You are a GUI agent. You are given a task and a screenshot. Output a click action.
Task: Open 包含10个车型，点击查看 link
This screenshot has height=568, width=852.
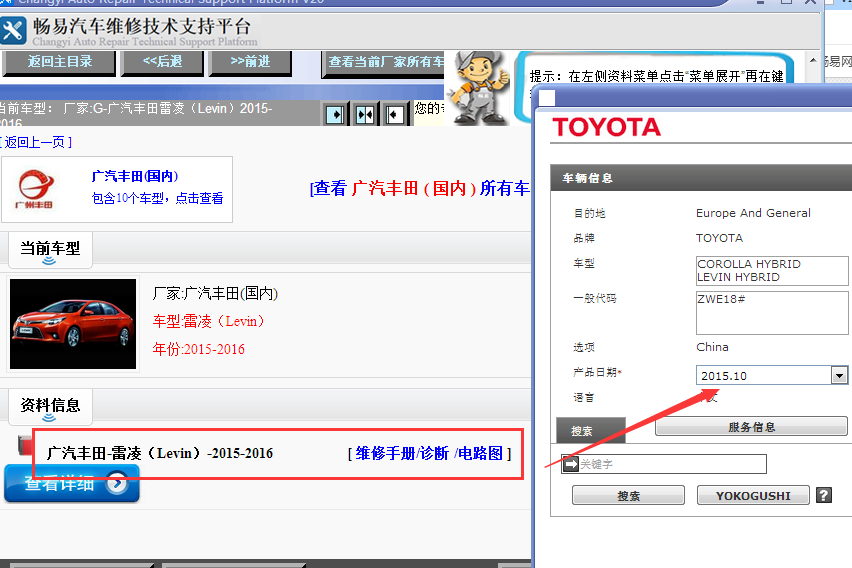pyautogui.click(x=158, y=198)
